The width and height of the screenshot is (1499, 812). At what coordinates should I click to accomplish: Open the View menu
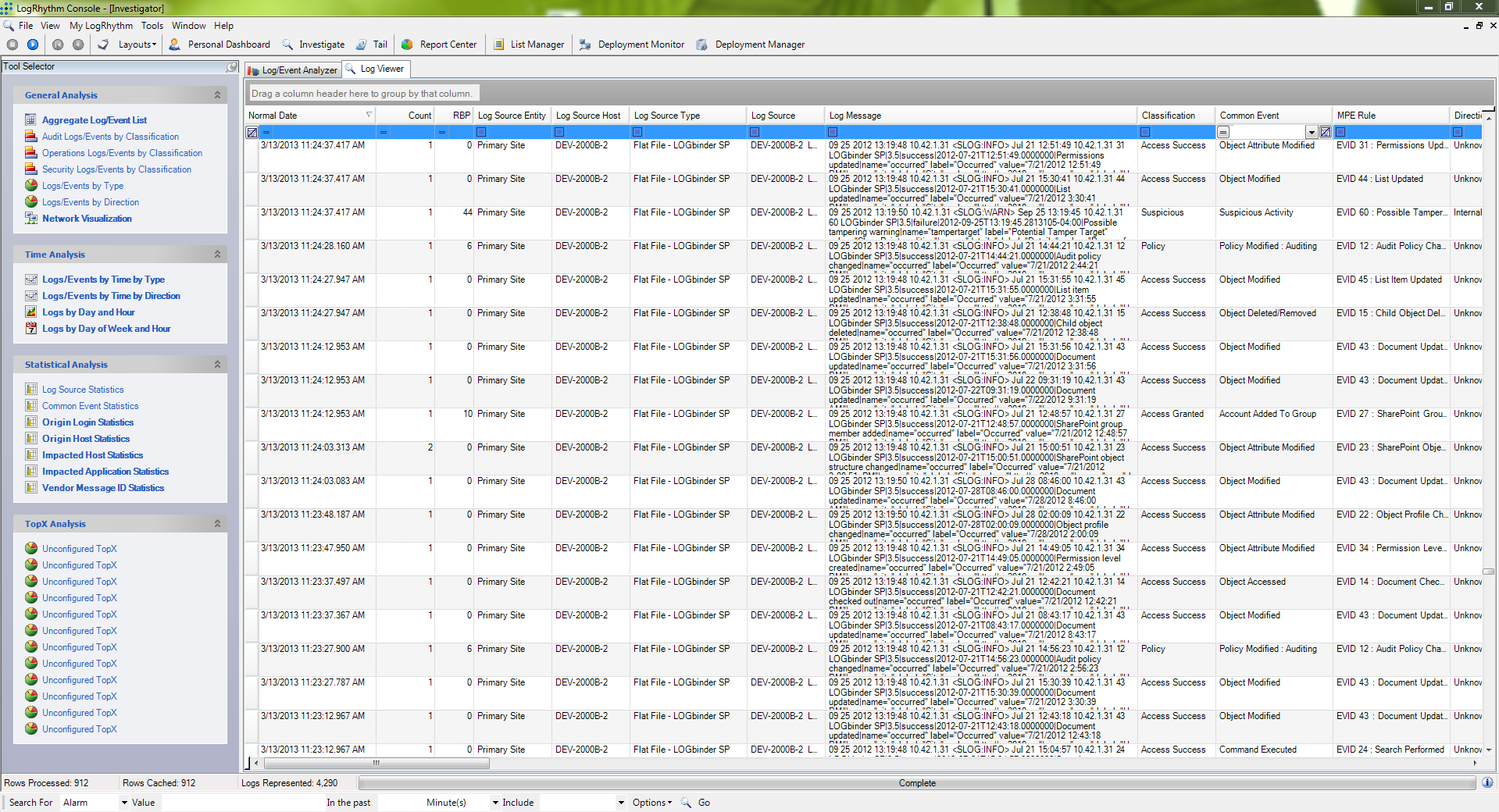pyautogui.click(x=50, y=26)
